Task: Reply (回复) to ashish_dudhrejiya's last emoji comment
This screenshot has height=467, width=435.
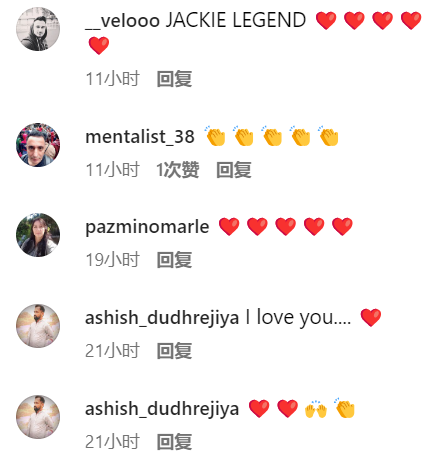Action: pyautogui.click(x=174, y=442)
